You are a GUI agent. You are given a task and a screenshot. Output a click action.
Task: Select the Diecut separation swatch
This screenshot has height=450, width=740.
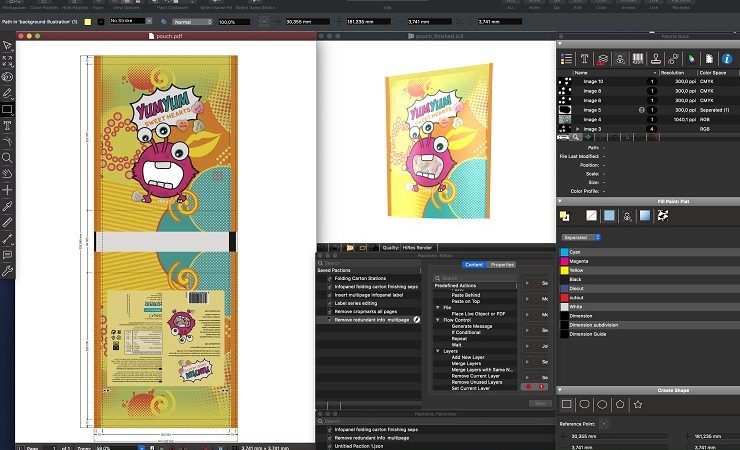(x=564, y=288)
